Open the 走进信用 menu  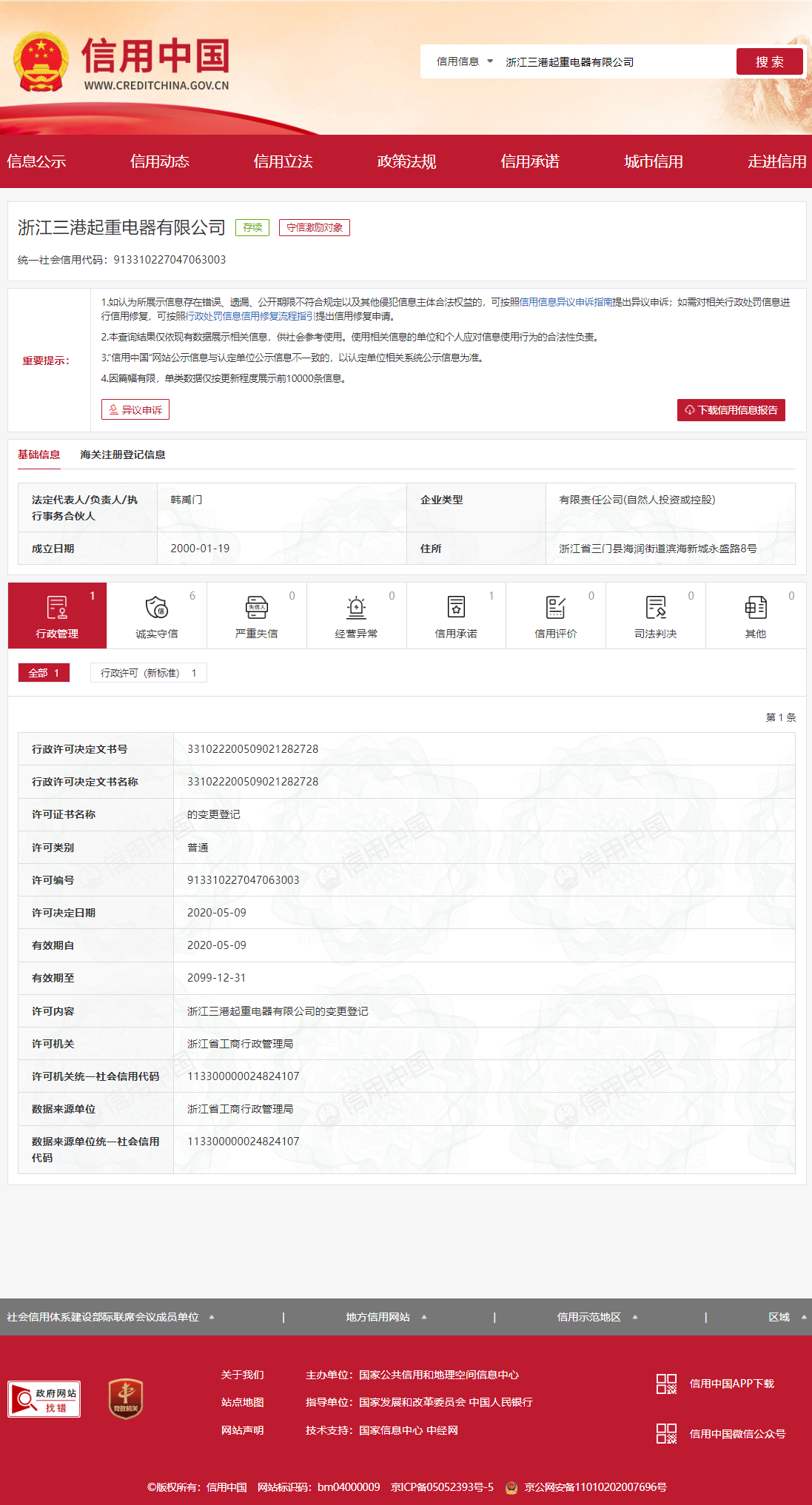click(777, 161)
